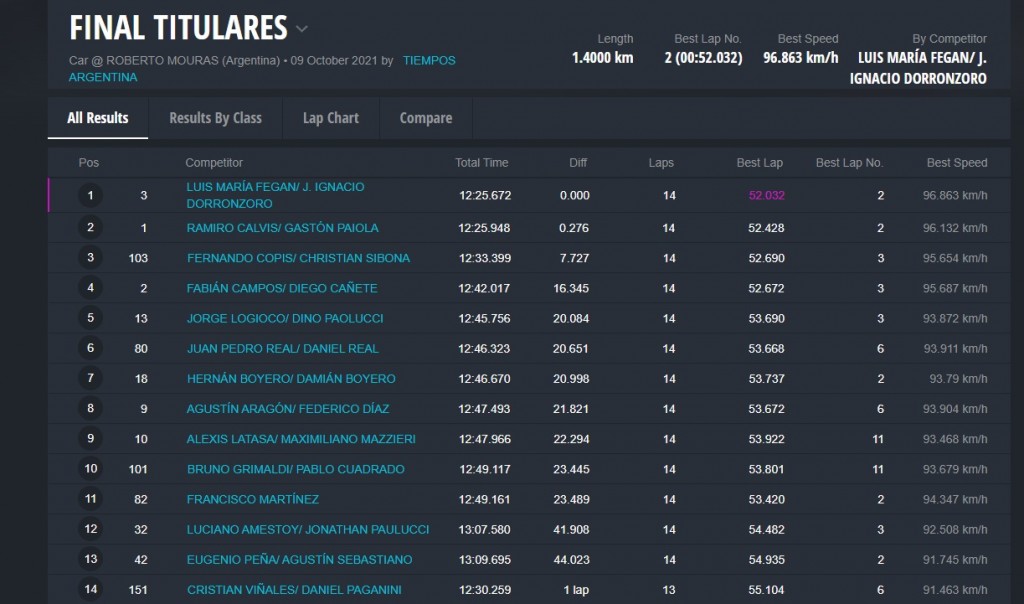This screenshot has height=604, width=1024.
Task: Select header length value 1.4000 km
Action: click(x=602, y=57)
